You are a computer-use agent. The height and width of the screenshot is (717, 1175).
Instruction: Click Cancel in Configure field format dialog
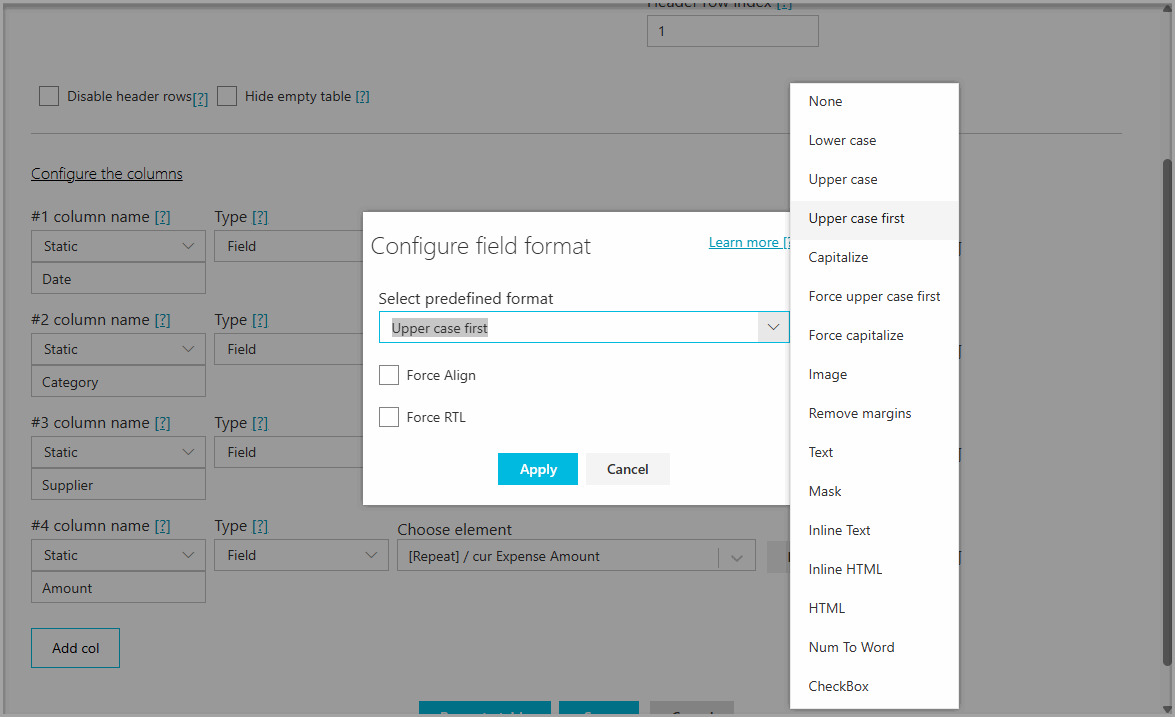click(627, 469)
